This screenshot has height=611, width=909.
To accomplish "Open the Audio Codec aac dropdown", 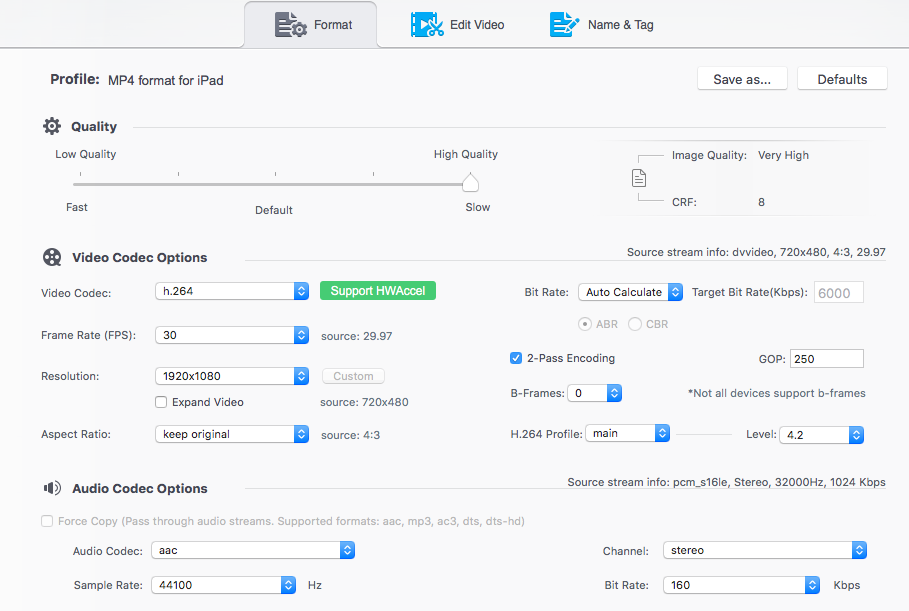I will pyautogui.click(x=253, y=550).
